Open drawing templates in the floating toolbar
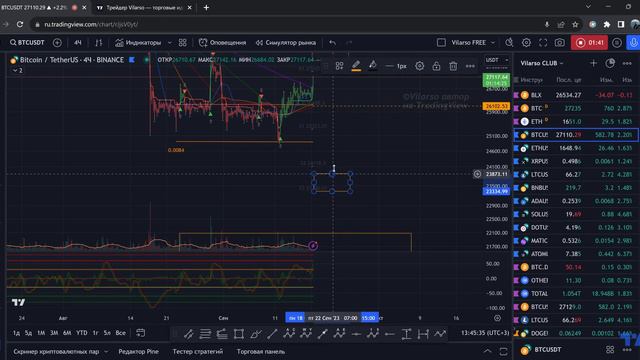This screenshot has height=360, width=640. [339, 66]
